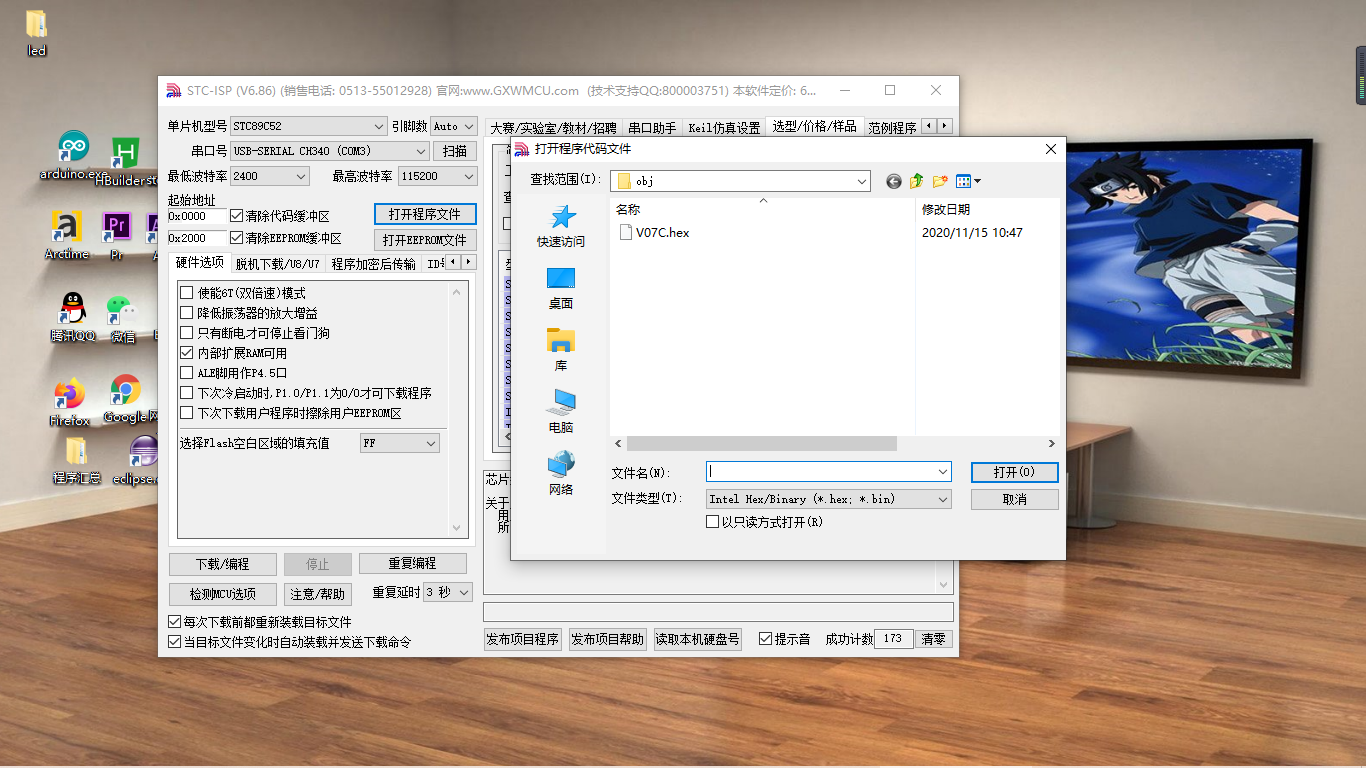
Task: Select the Firefox desktop shortcut
Action: (69, 402)
